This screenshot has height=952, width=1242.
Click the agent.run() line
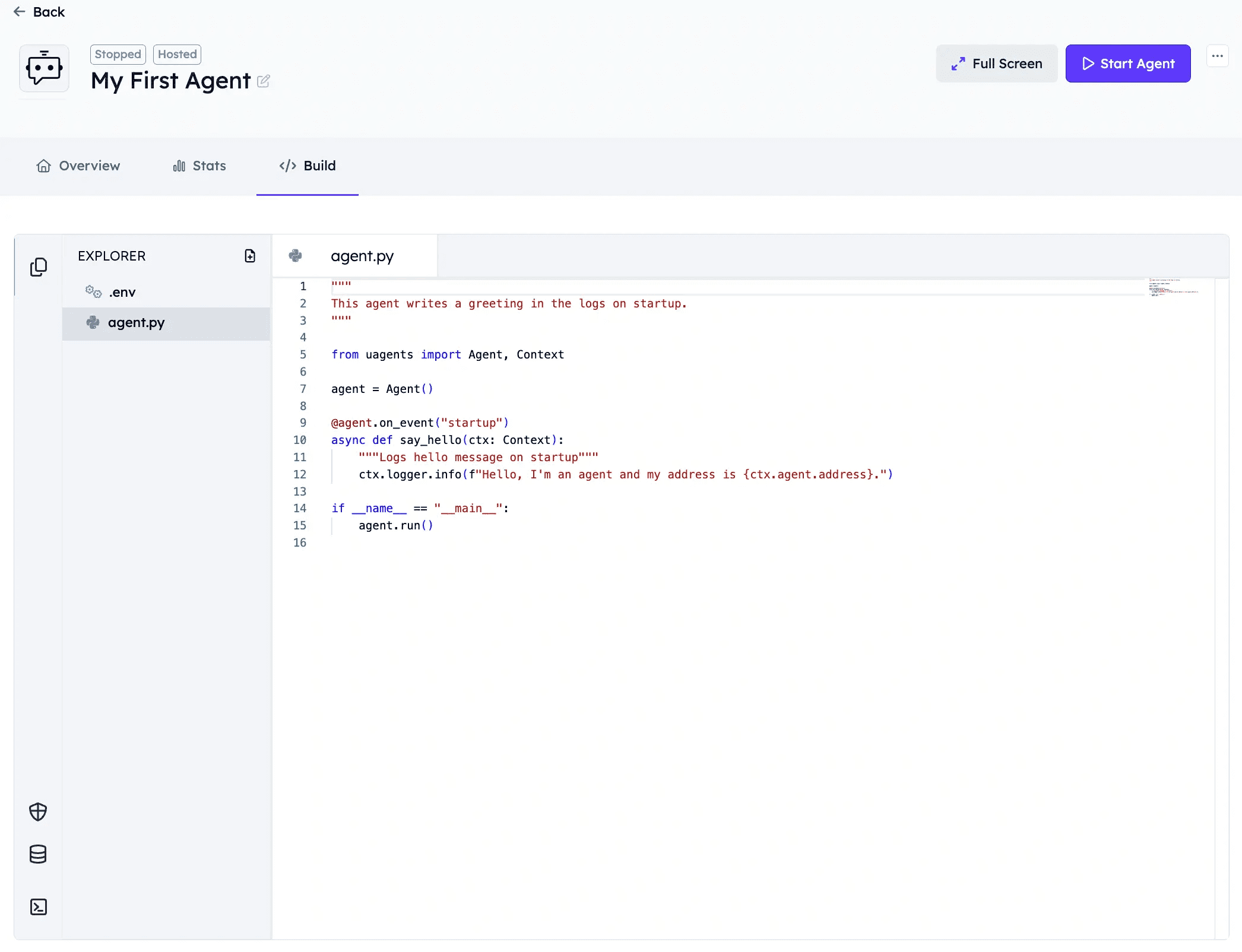[x=396, y=525]
